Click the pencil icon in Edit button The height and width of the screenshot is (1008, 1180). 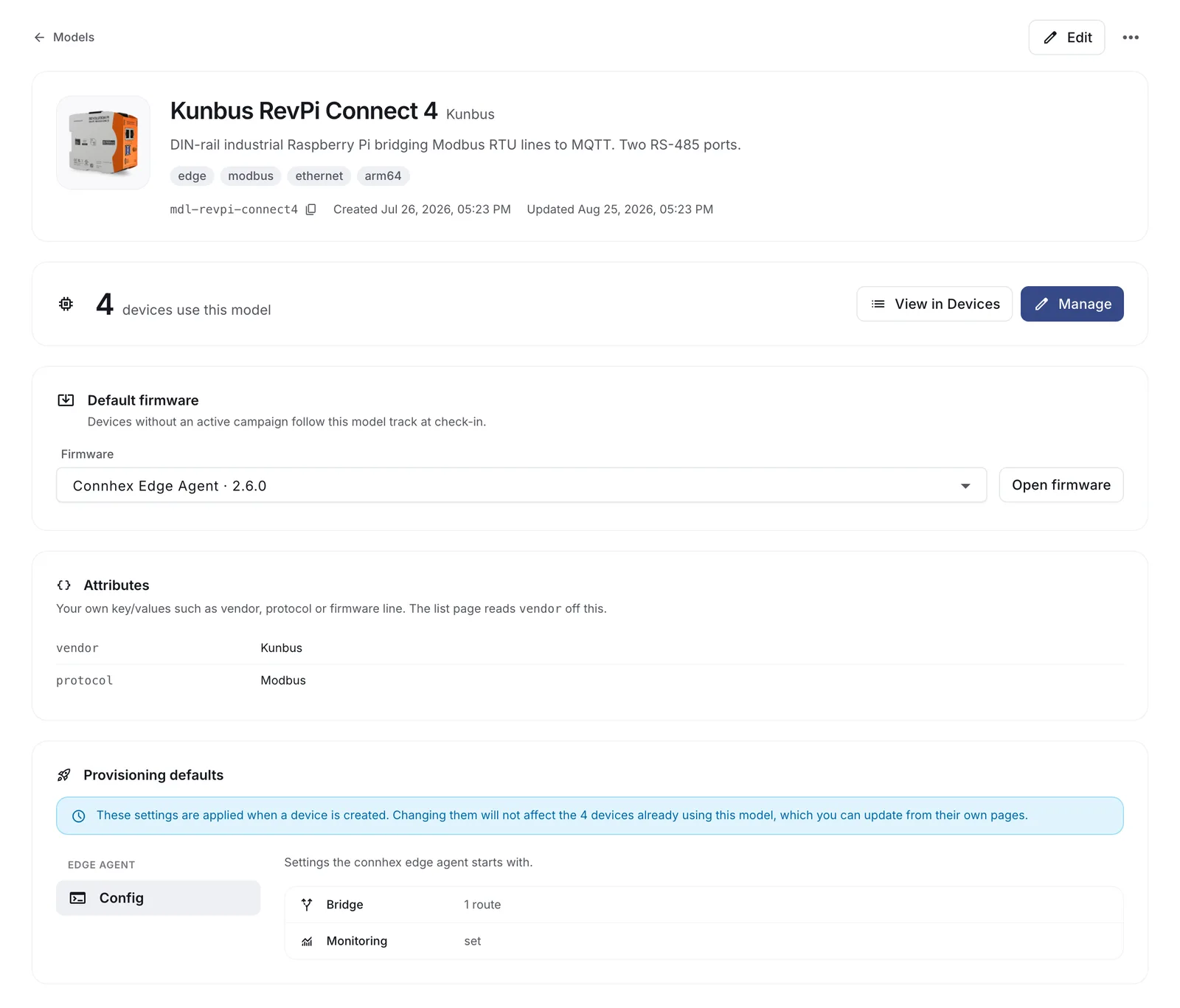[1050, 38]
